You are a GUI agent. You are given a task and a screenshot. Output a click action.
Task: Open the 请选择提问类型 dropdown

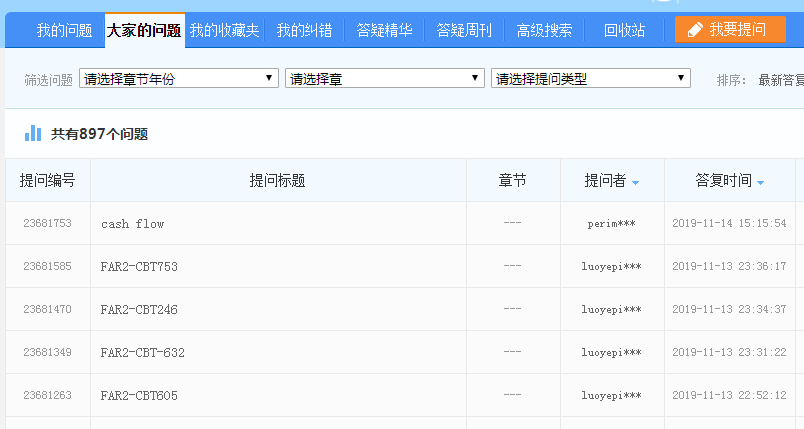coord(590,78)
